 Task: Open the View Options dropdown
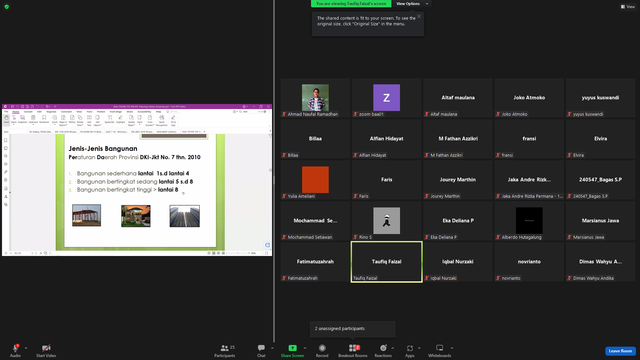tap(411, 4)
